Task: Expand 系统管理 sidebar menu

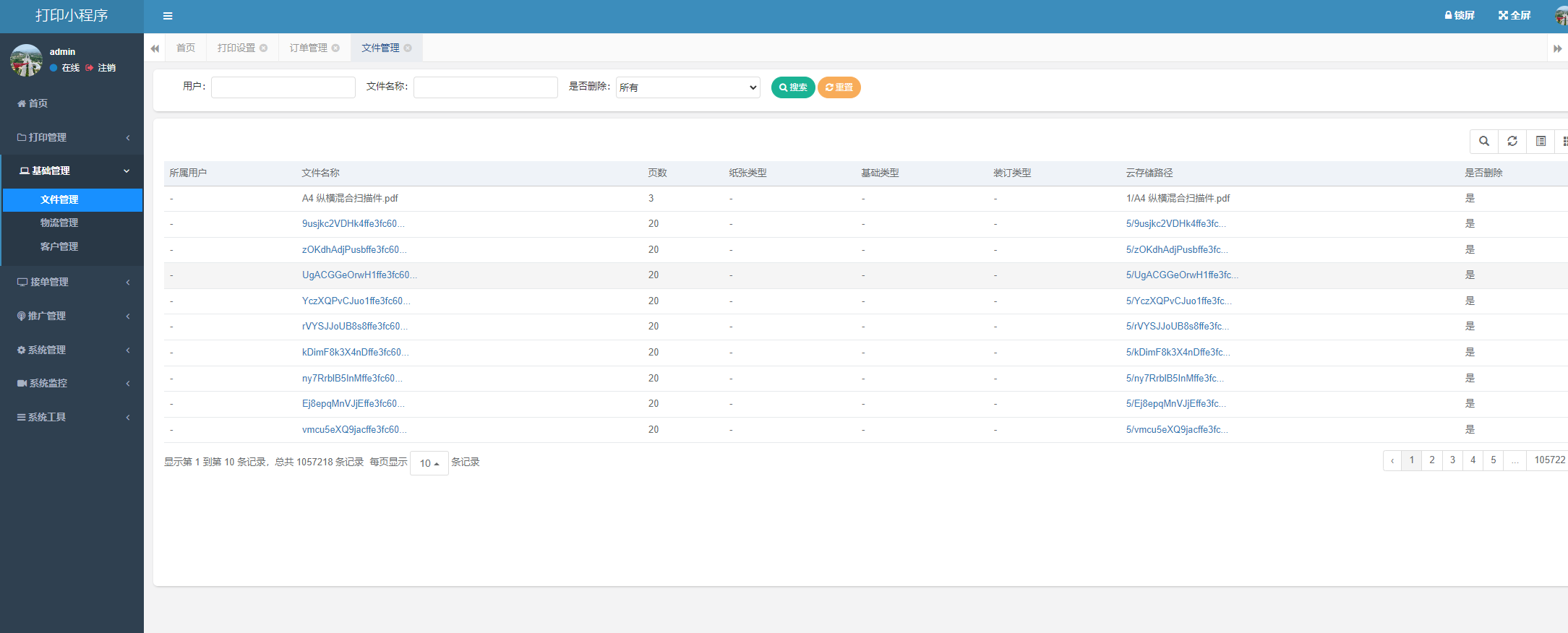Action: [72, 350]
